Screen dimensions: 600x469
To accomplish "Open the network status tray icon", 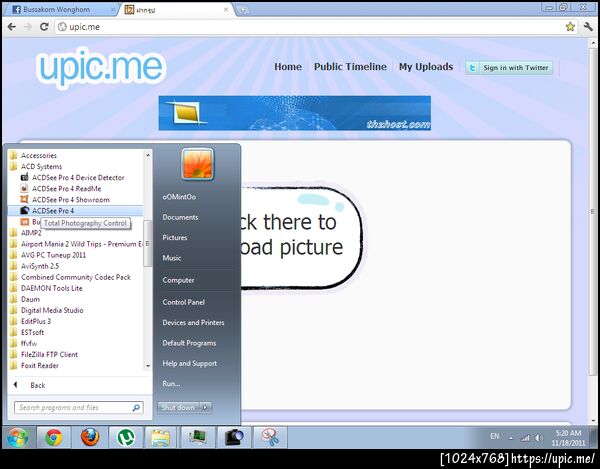I will (527, 438).
